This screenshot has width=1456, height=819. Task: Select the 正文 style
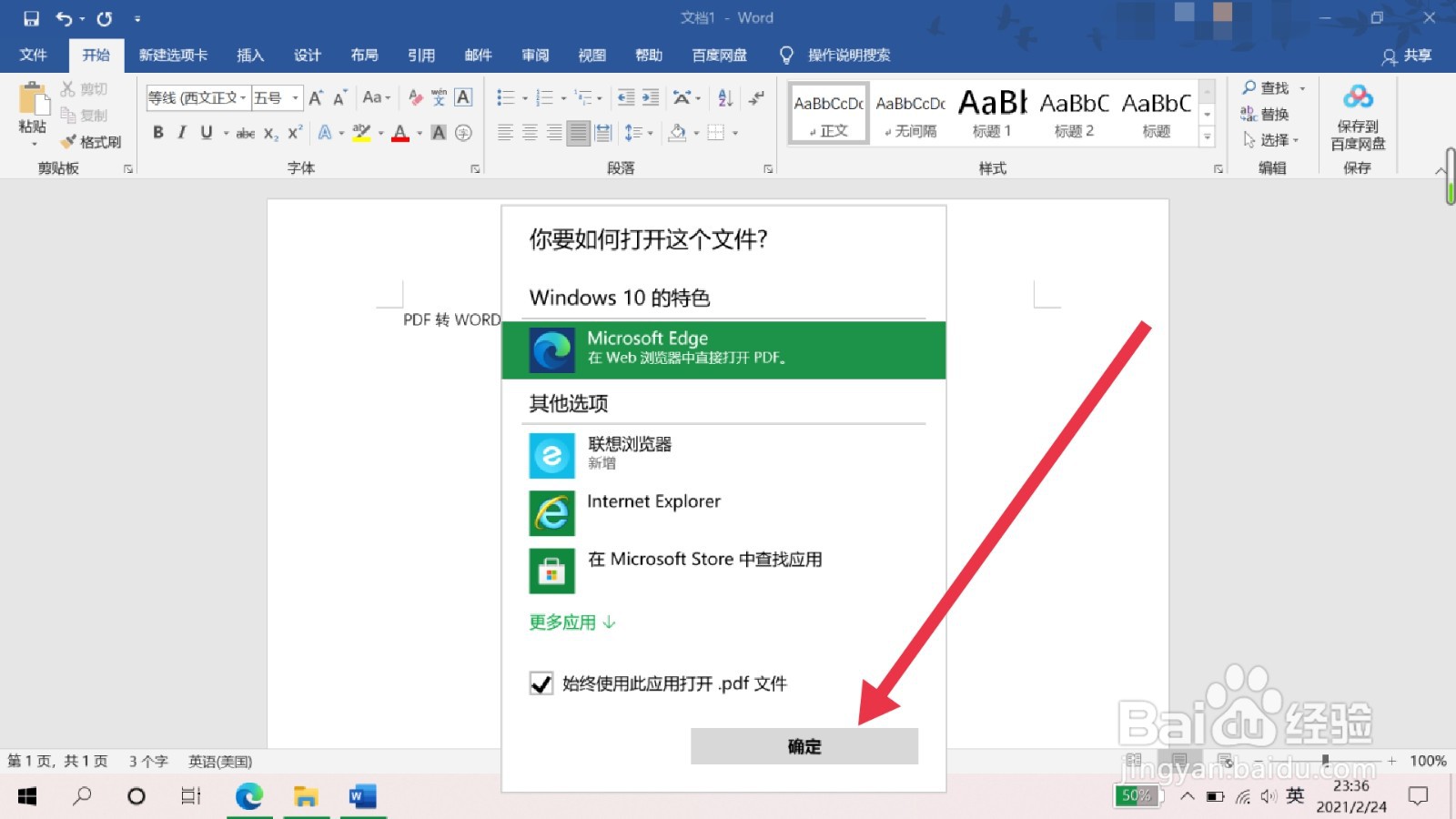[829, 114]
